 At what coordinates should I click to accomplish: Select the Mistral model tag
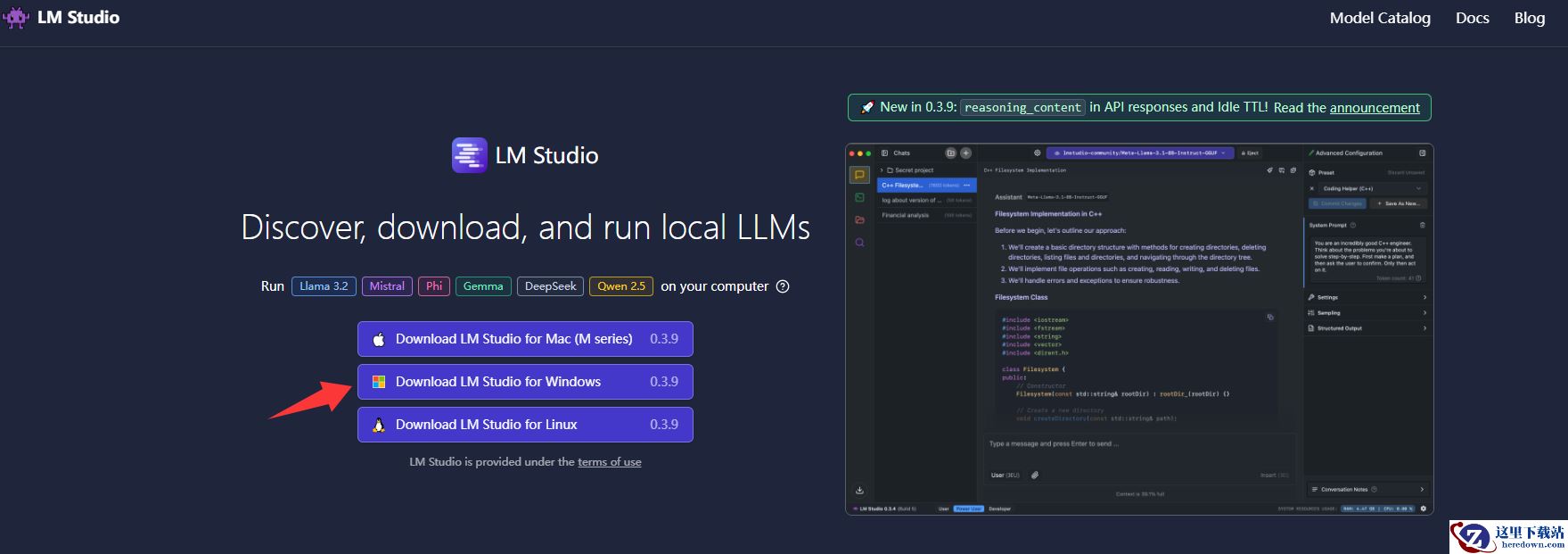point(387,286)
